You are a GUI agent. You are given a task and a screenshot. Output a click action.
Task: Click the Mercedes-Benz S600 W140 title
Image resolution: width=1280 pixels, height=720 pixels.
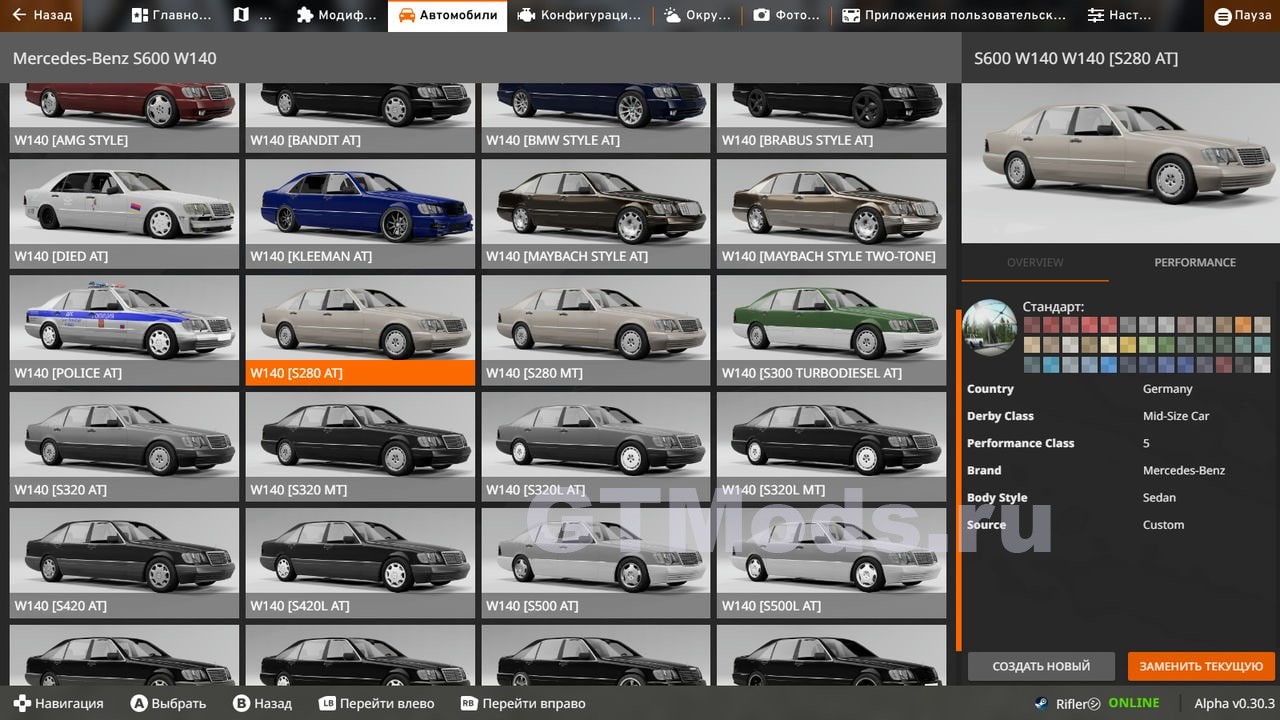point(114,59)
